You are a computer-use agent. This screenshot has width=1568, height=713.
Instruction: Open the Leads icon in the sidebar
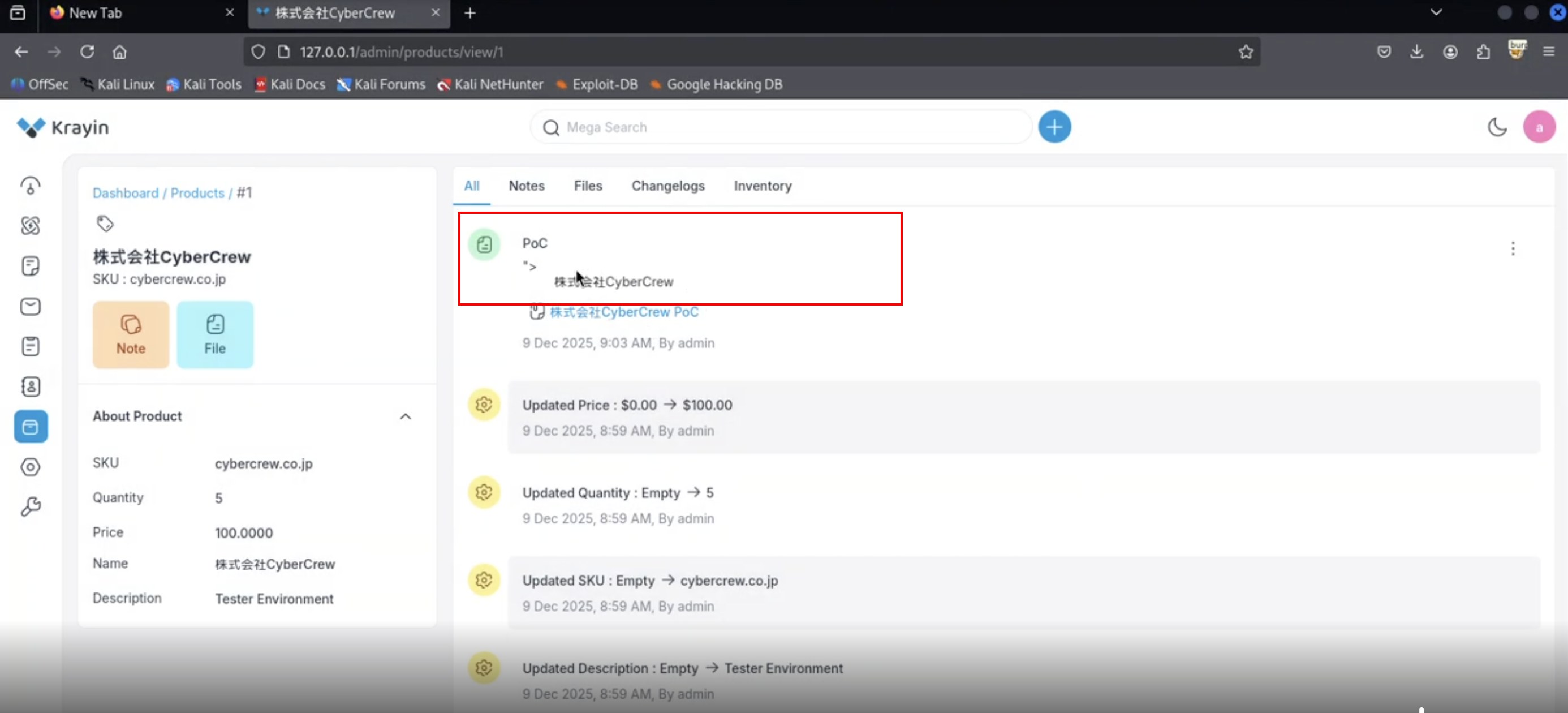31,225
